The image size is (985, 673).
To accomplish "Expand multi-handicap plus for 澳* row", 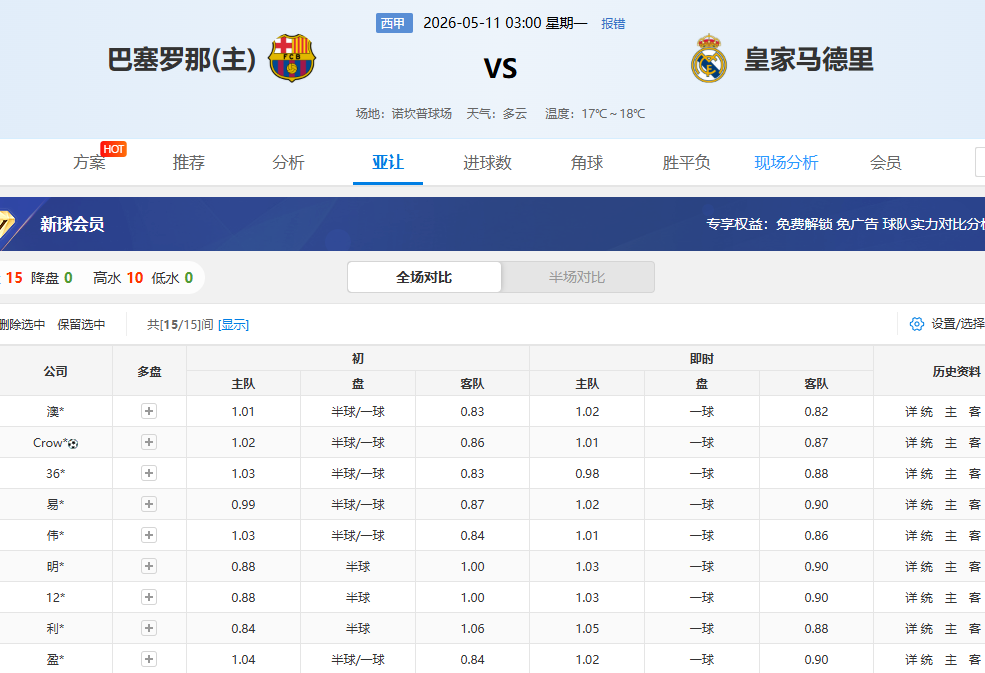I will coord(149,412).
